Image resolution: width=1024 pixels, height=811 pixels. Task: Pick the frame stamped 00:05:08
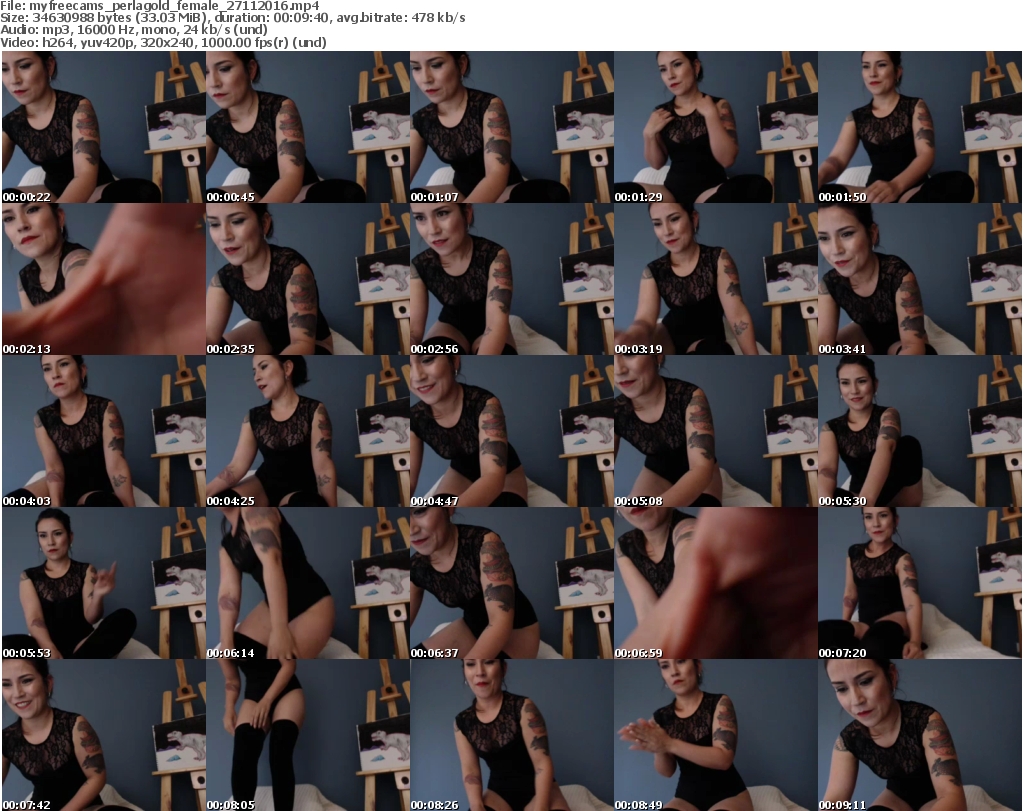[x=716, y=432]
